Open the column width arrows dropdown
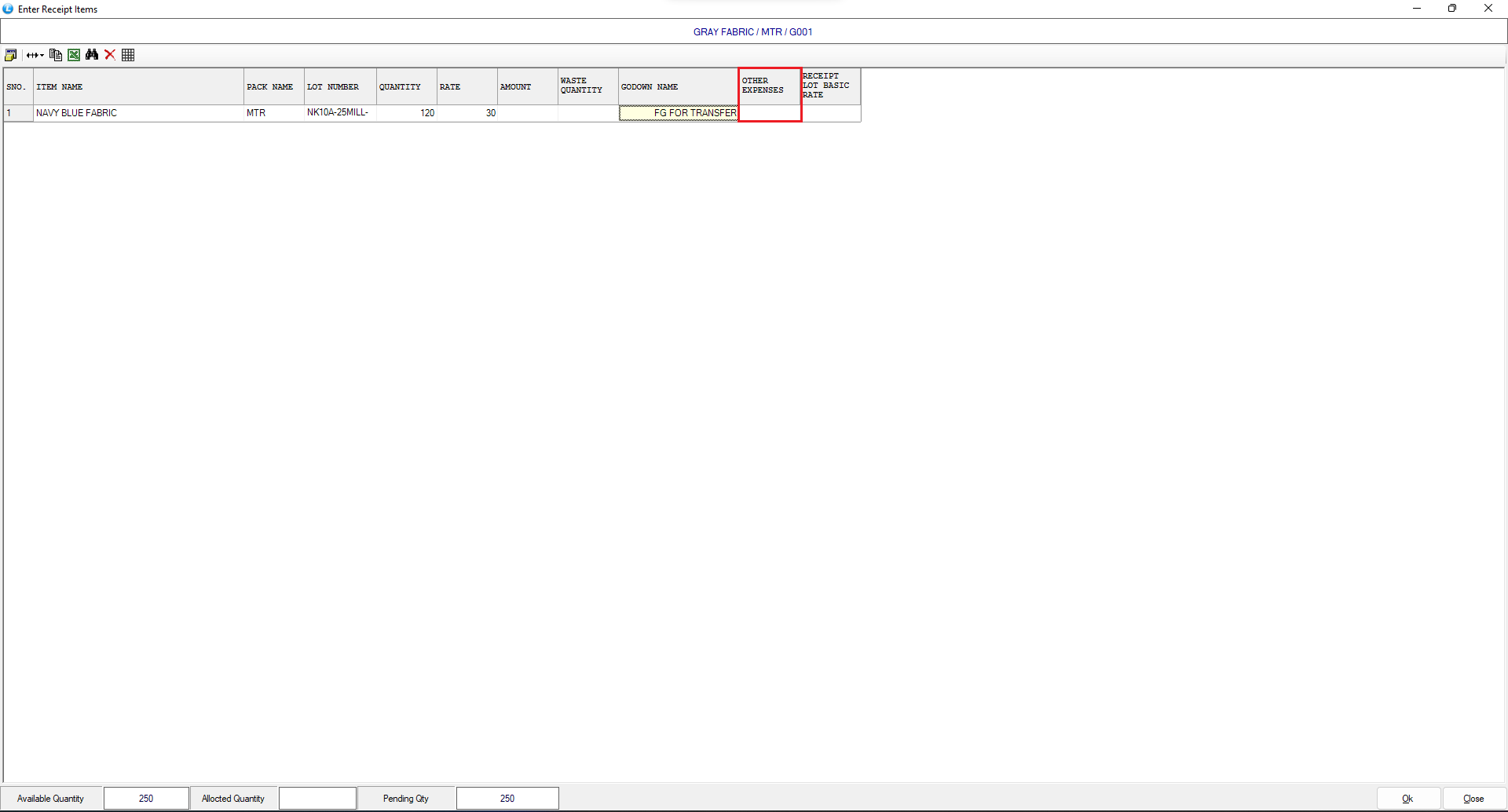 (x=35, y=55)
